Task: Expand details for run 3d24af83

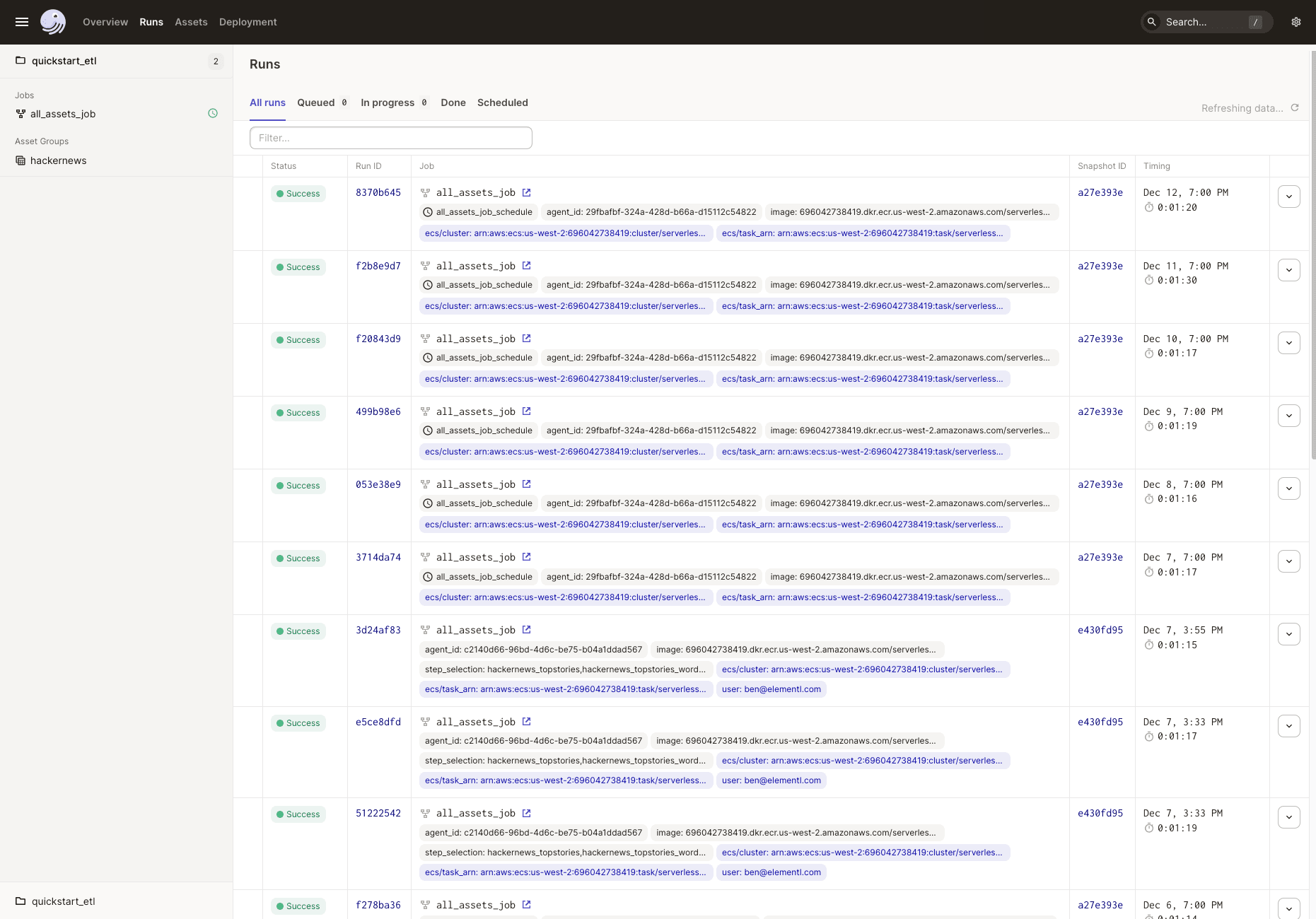Action: [x=1289, y=634]
